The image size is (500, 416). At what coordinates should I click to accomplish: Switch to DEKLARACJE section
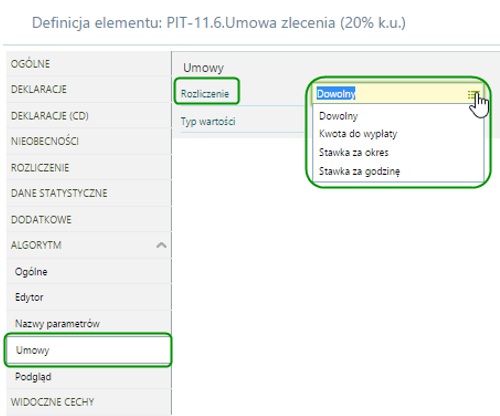[89, 89]
